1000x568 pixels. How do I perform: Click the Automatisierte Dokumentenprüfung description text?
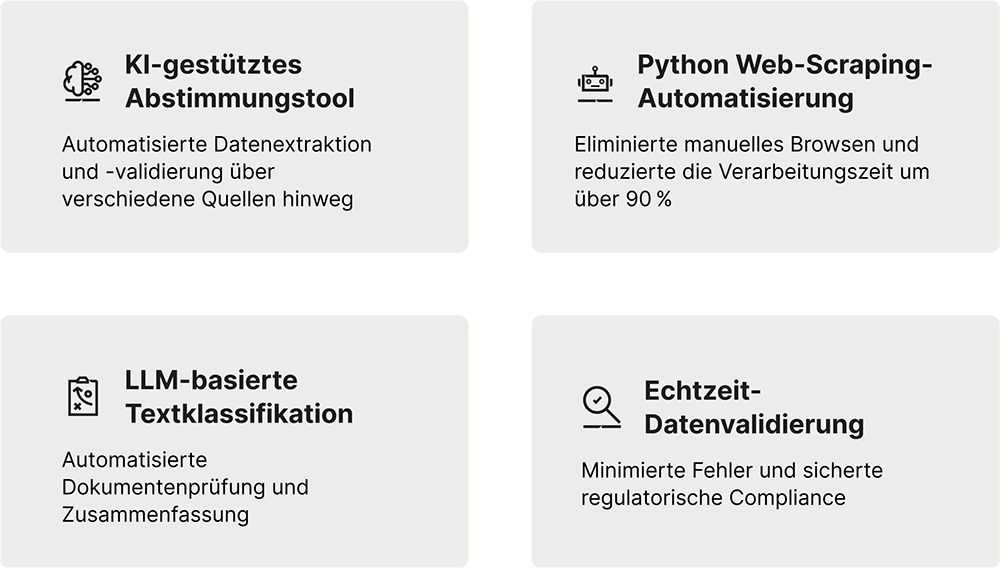tap(185, 488)
